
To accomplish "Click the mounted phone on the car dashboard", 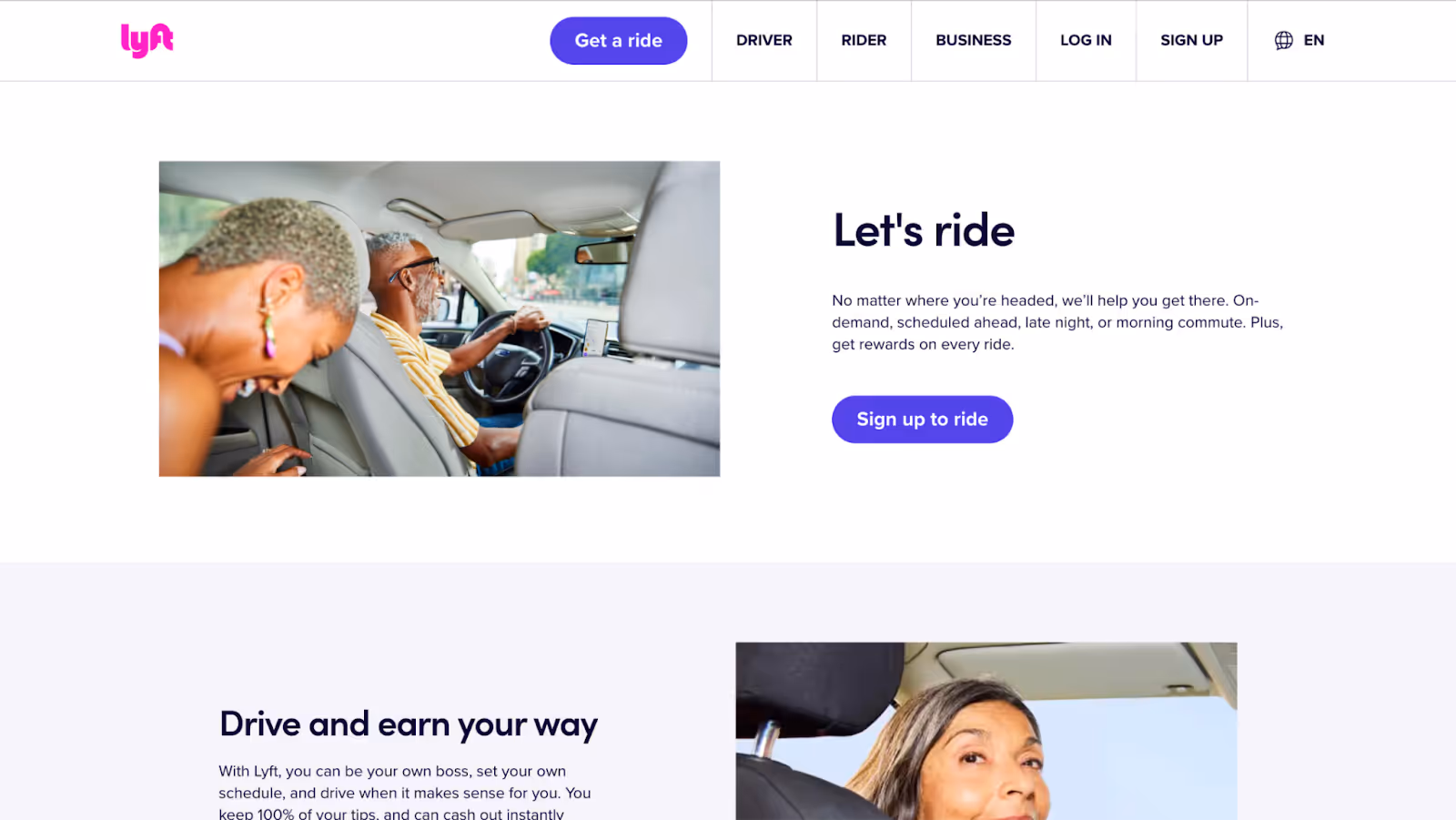I will [x=595, y=337].
